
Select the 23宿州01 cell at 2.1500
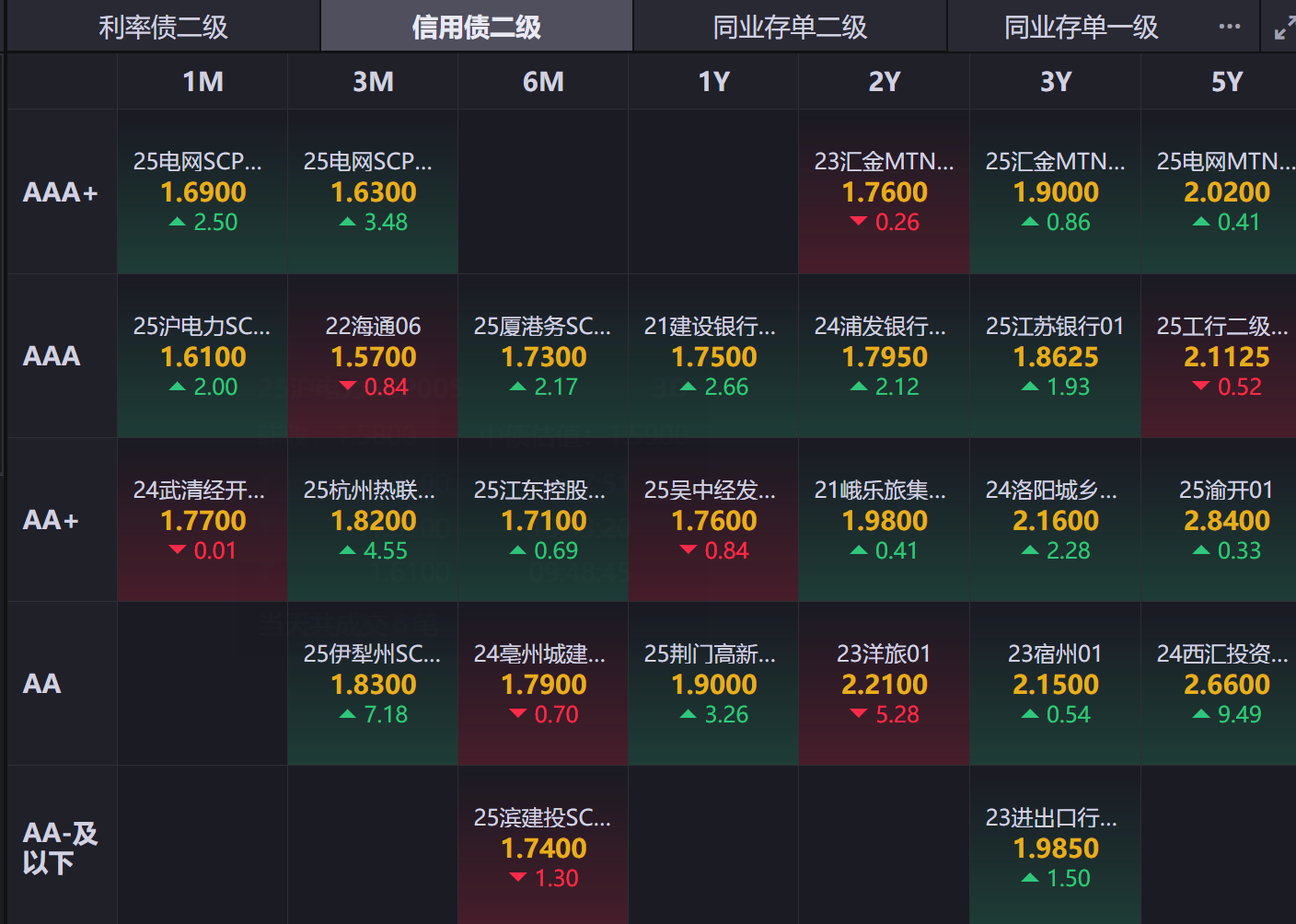coord(1055,684)
